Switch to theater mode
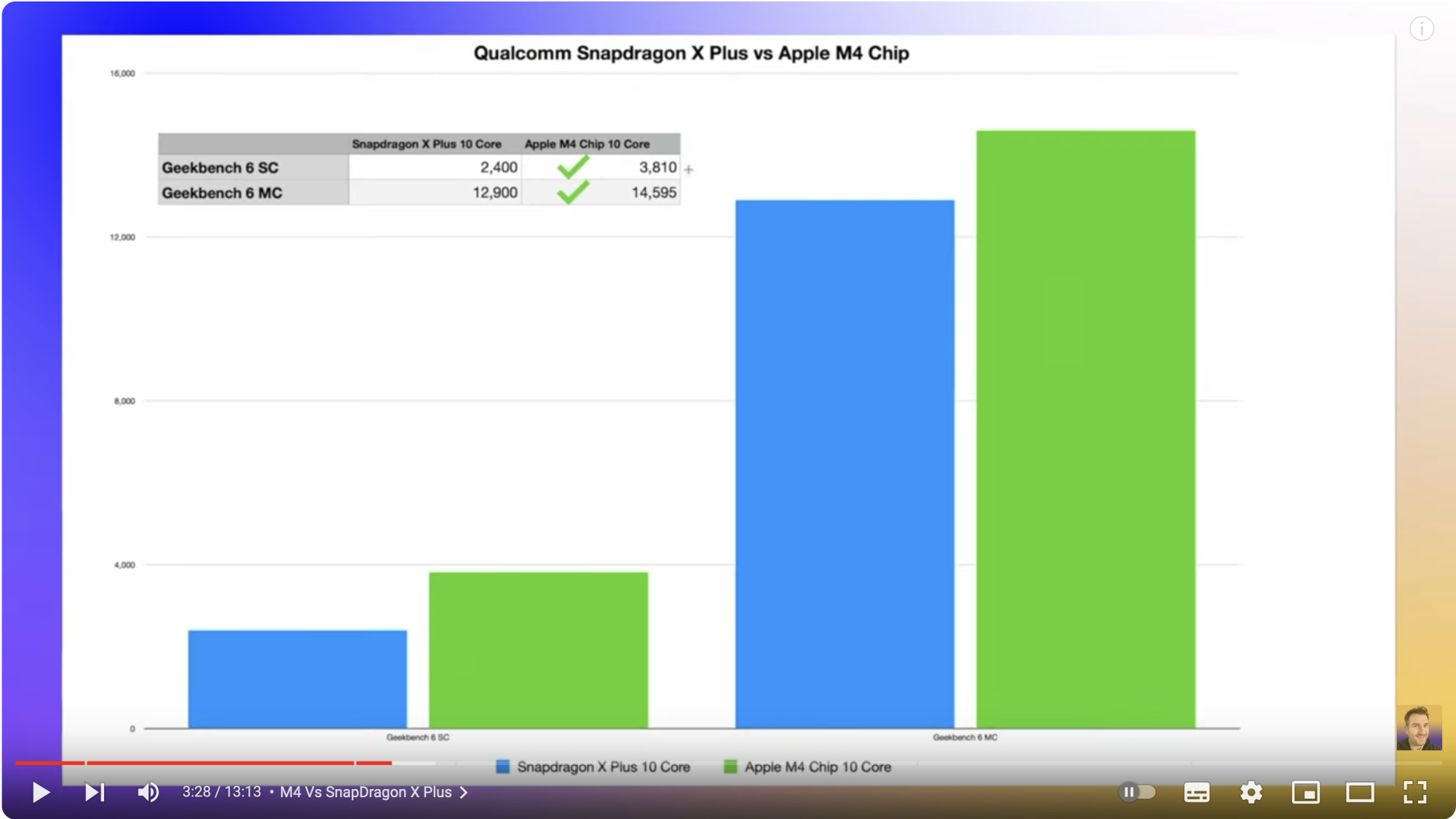 [x=1359, y=792]
